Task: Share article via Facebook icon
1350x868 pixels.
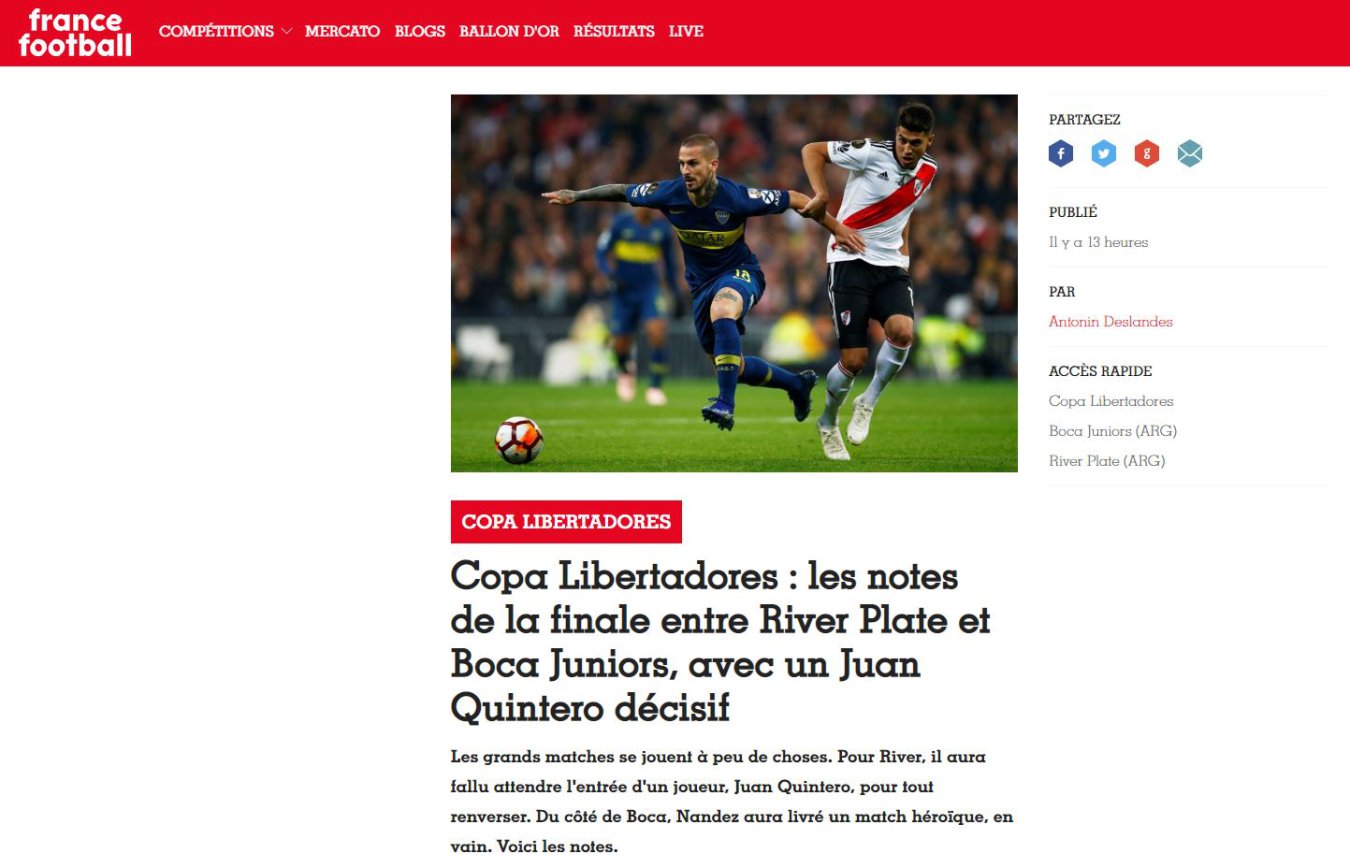Action: point(1061,154)
